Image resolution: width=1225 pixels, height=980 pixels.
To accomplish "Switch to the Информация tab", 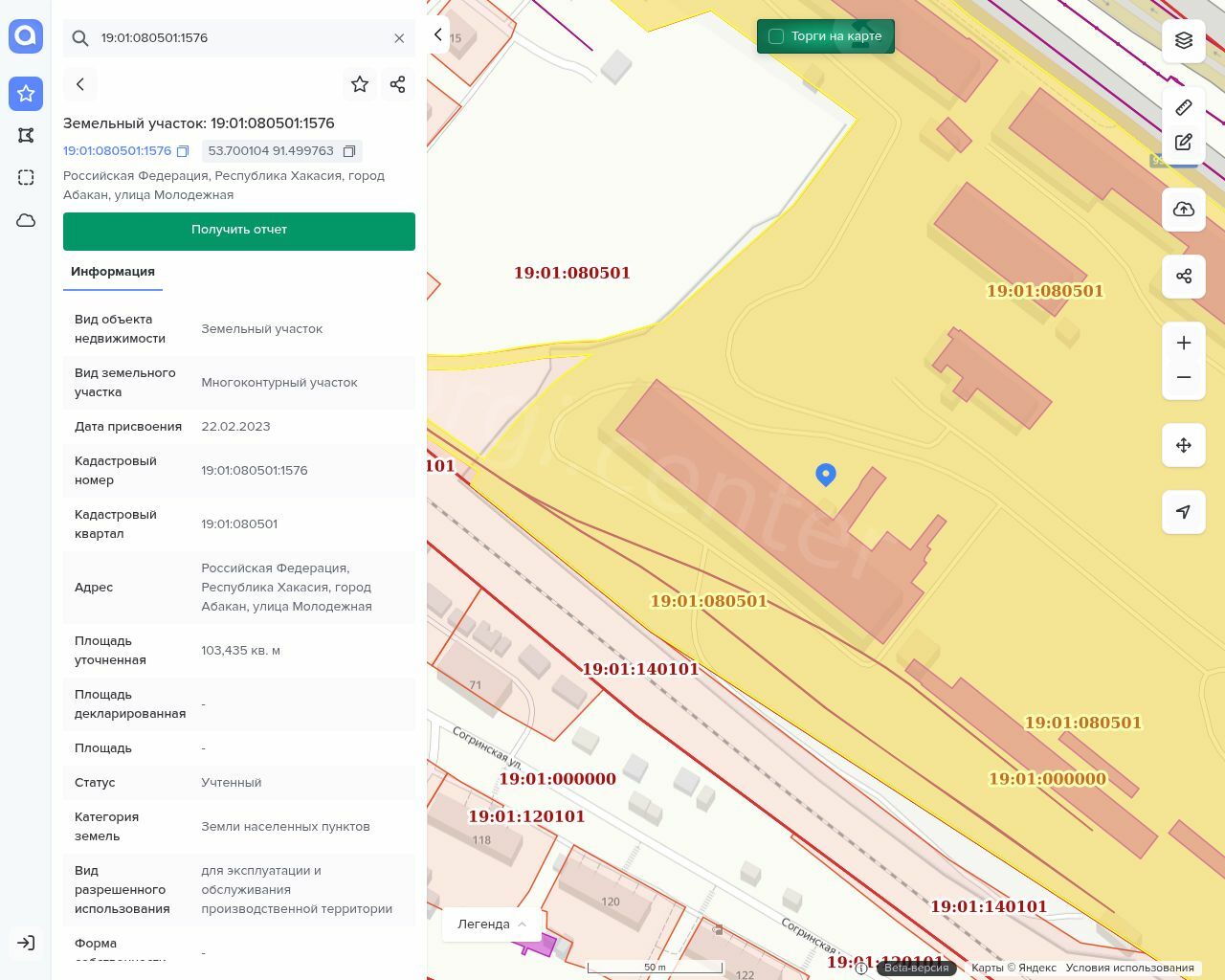I will pyautogui.click(x=113, y=272).
